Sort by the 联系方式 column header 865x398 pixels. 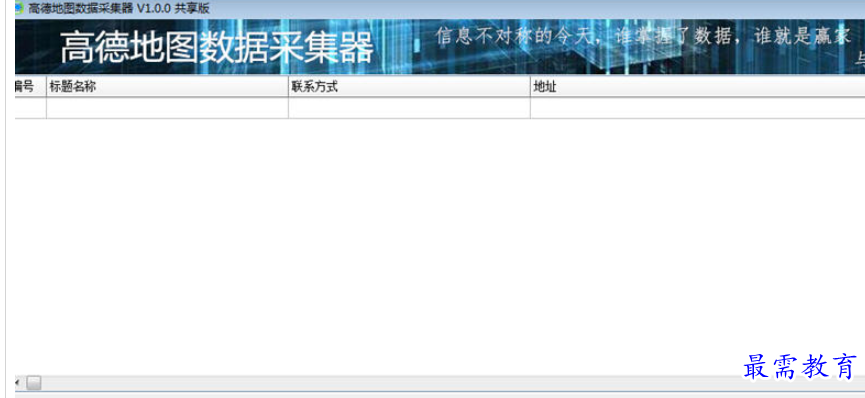pyautogui.click(x=409, y=87)
